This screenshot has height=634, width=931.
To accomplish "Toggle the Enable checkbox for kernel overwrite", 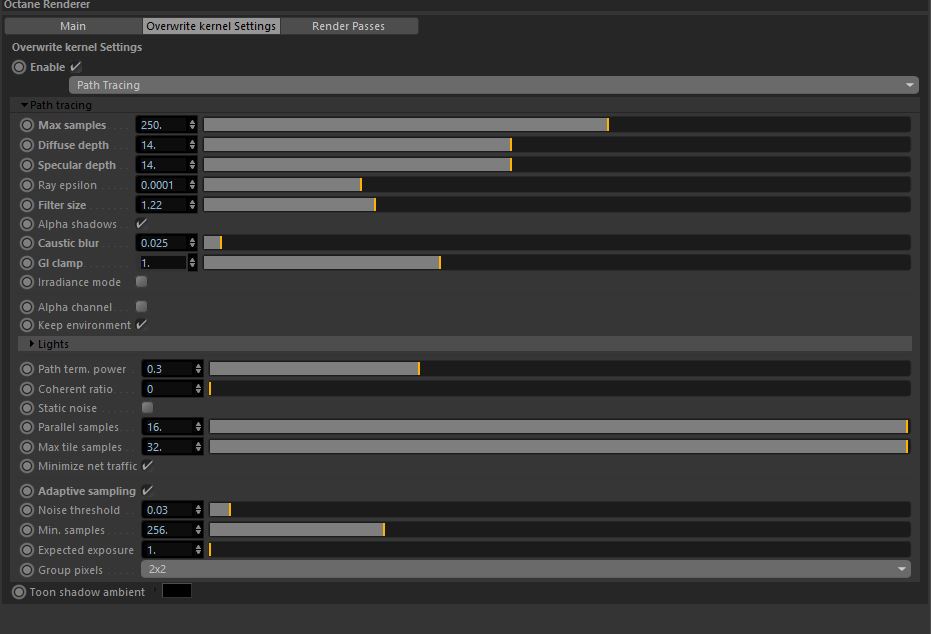I will tap(76, 66).
